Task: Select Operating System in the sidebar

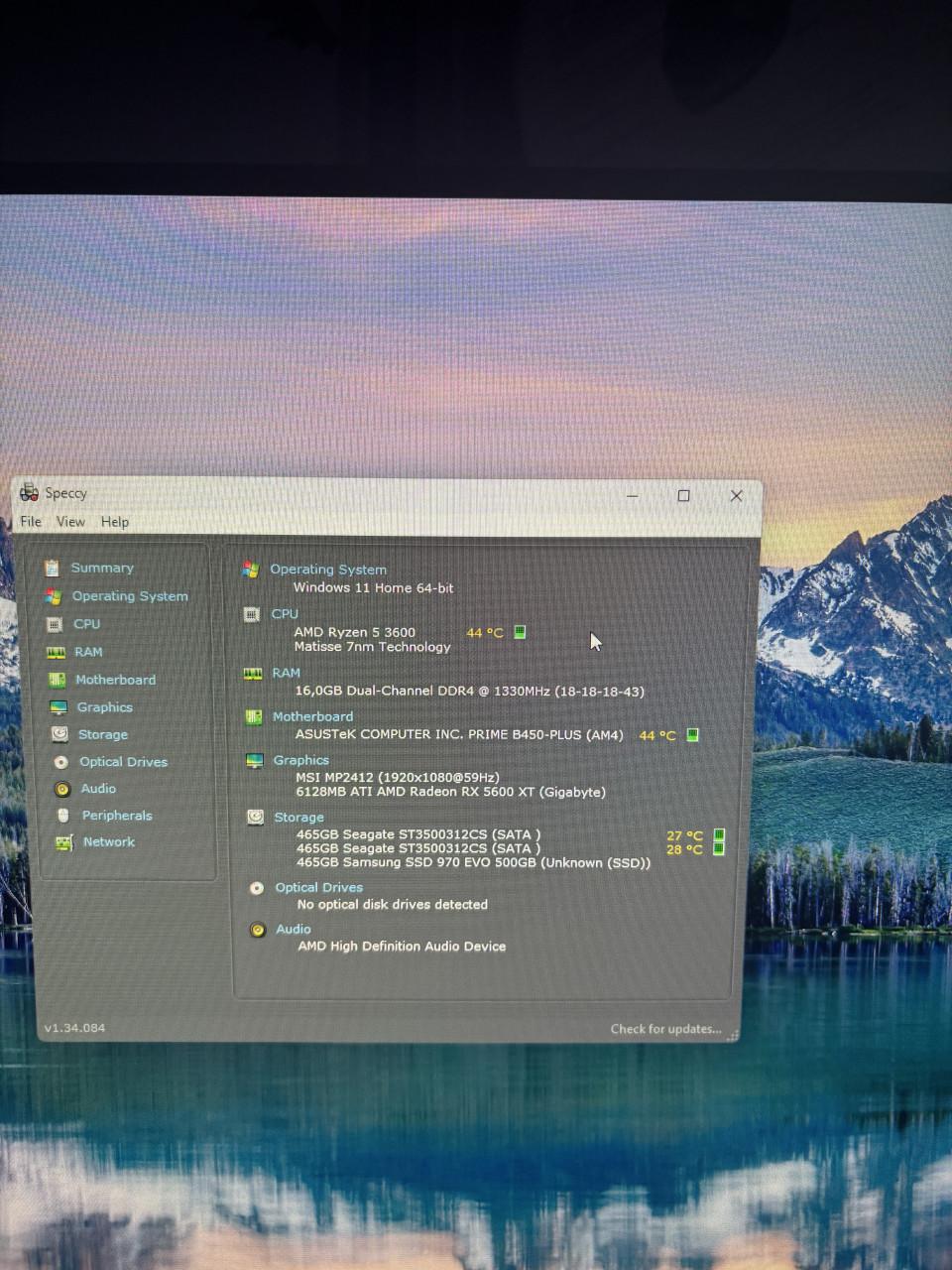Action: (x=130, y=596)
